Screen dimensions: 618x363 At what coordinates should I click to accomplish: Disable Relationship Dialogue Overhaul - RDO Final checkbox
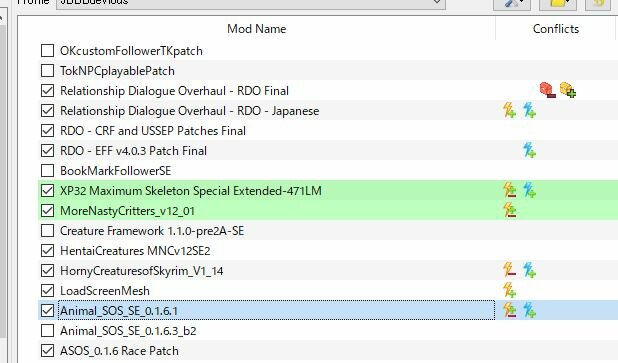click(47, 90)
